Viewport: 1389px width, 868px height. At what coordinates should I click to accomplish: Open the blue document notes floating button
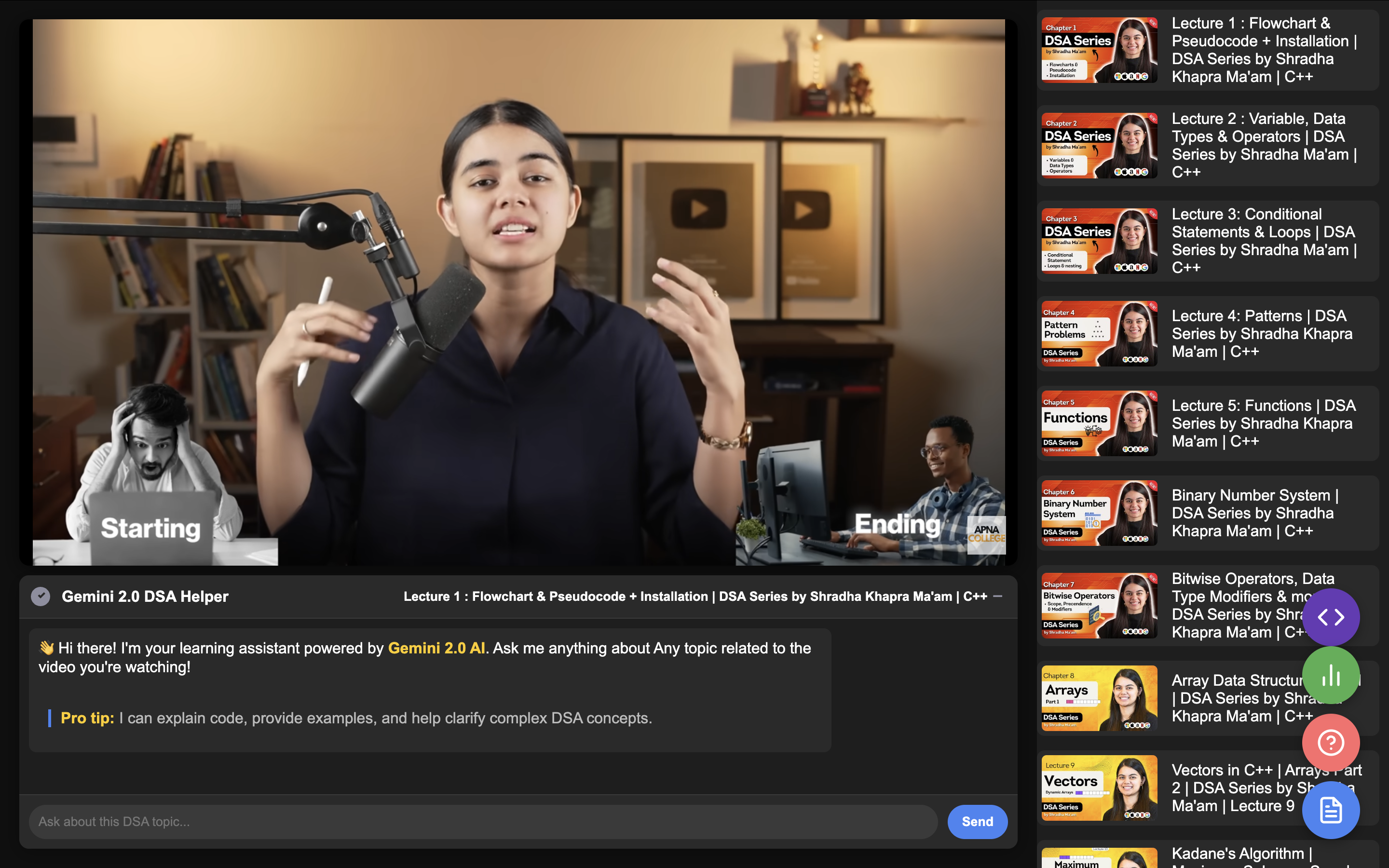click(1331, 810)
